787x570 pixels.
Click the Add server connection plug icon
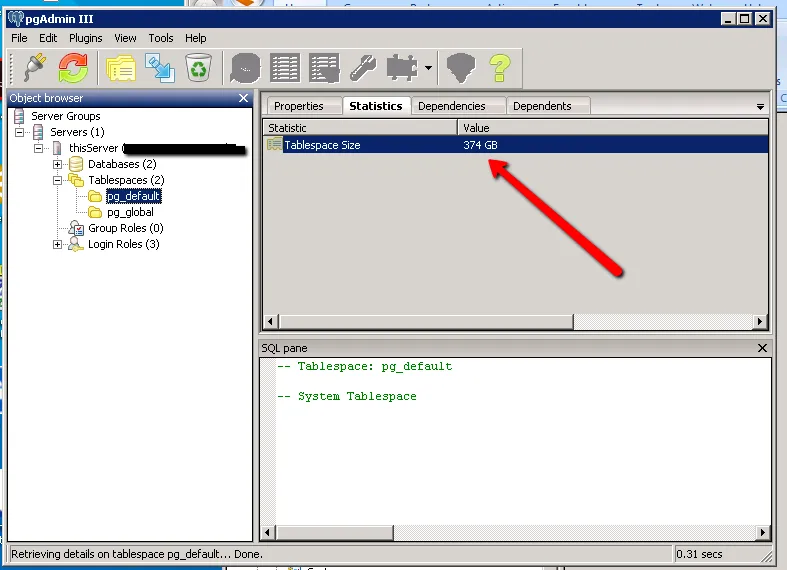point(35,68)
